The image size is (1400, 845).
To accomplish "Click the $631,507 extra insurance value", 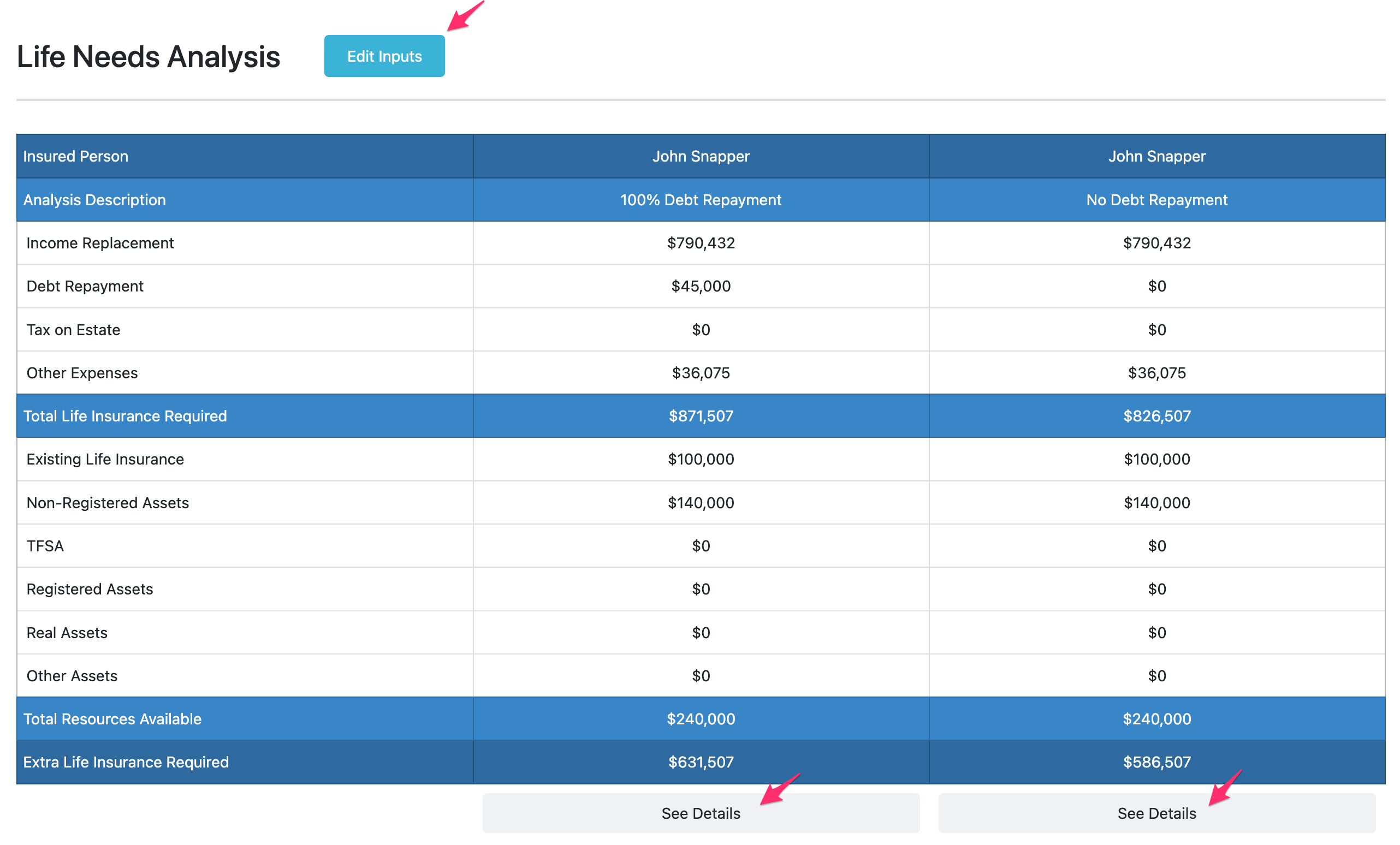I will point(701,763).
